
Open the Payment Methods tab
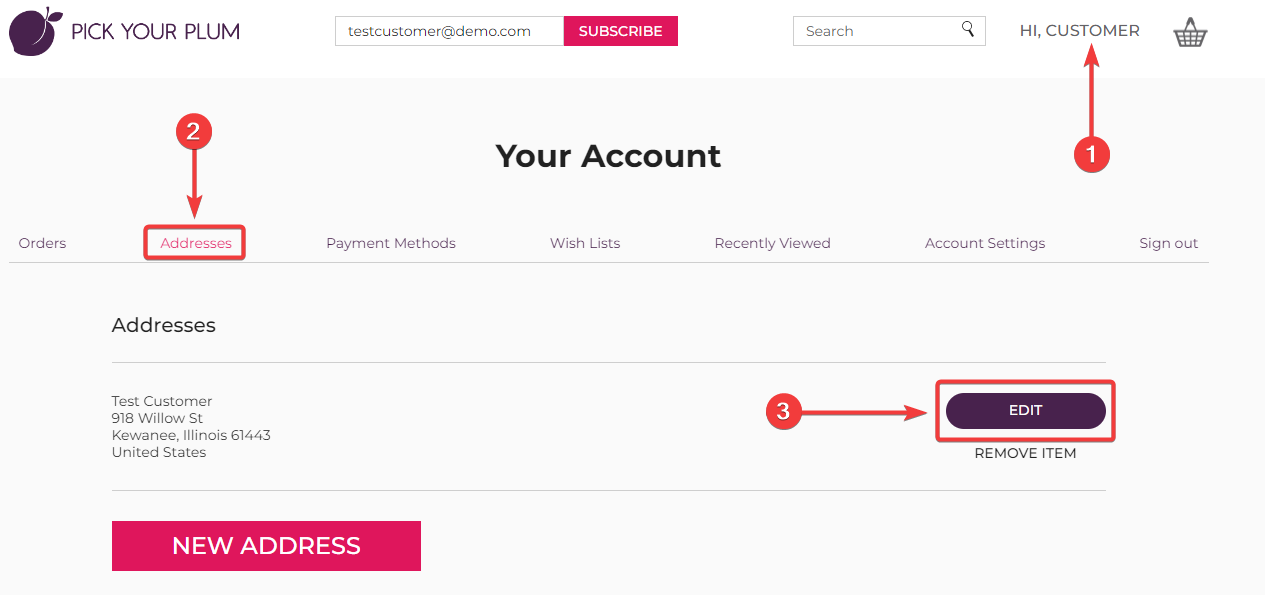(391, 243)
